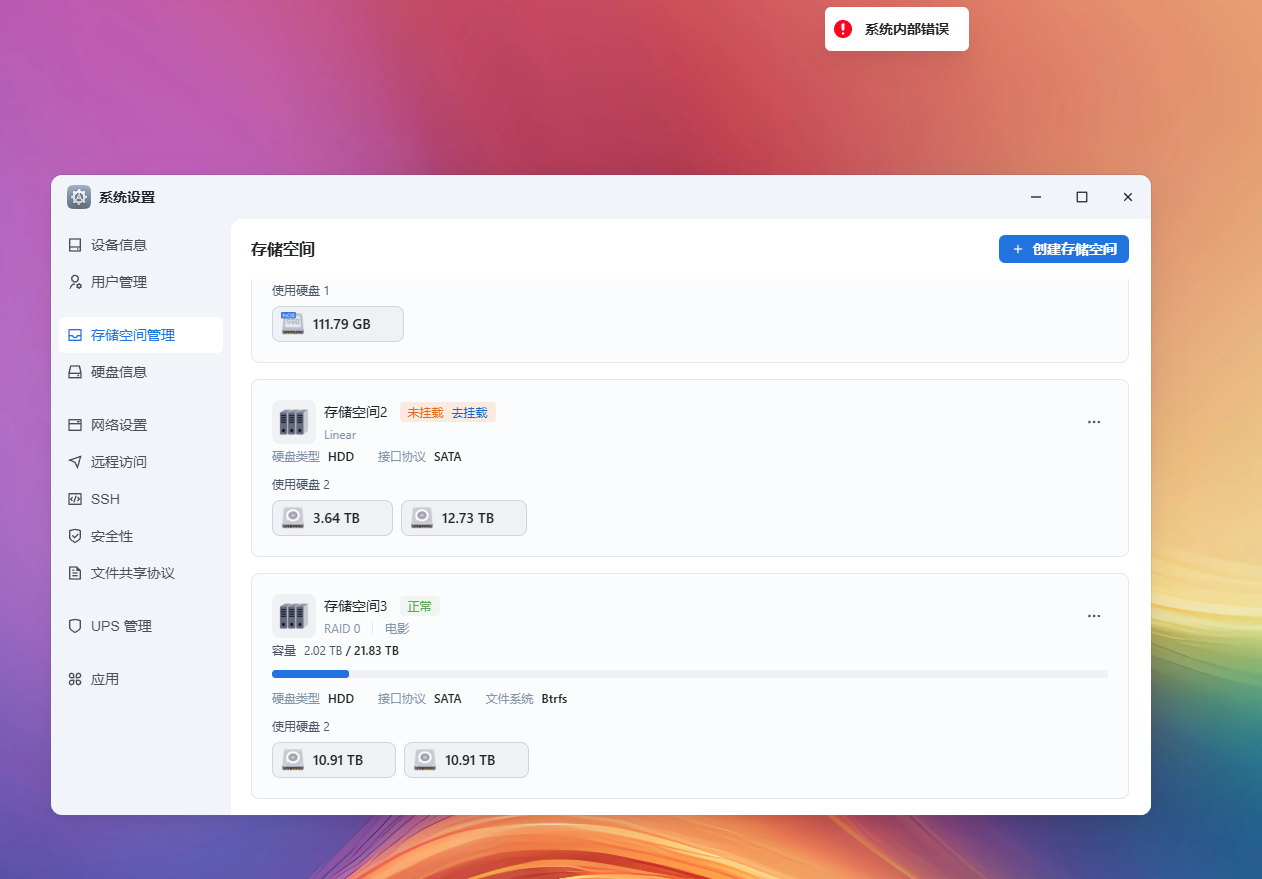The width and height of the screenshot is (1262, 879).
Task: Open the more options menu for 存储空间2
Action: tap(1094, 422)
